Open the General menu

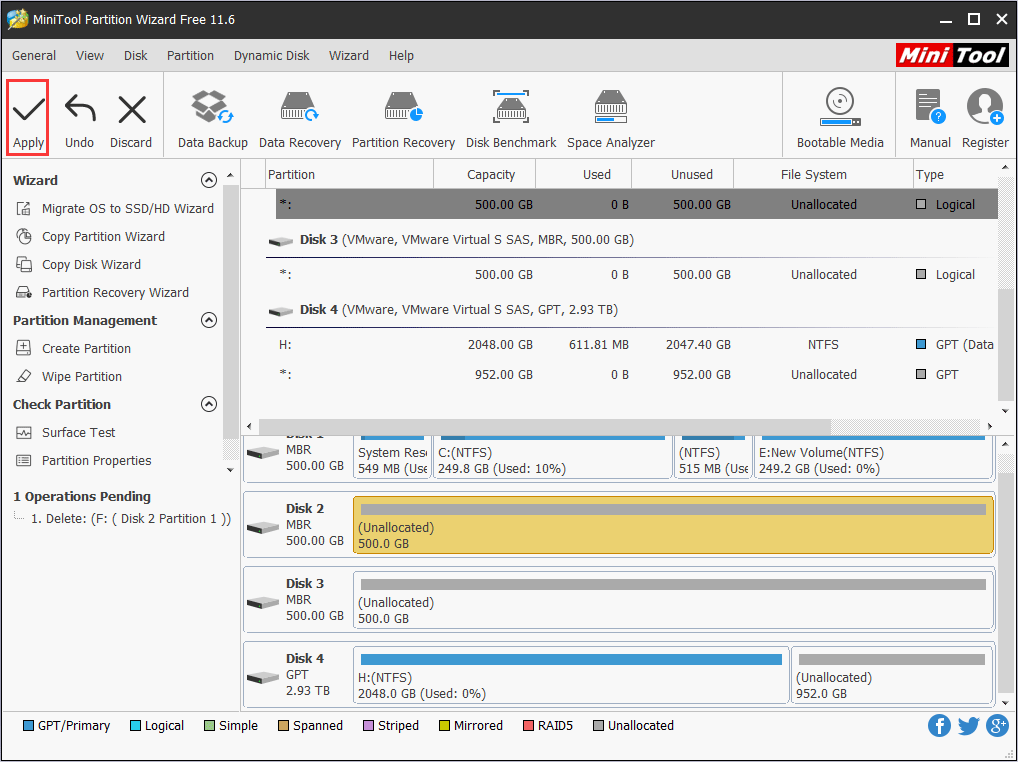(x=34, y=56)
